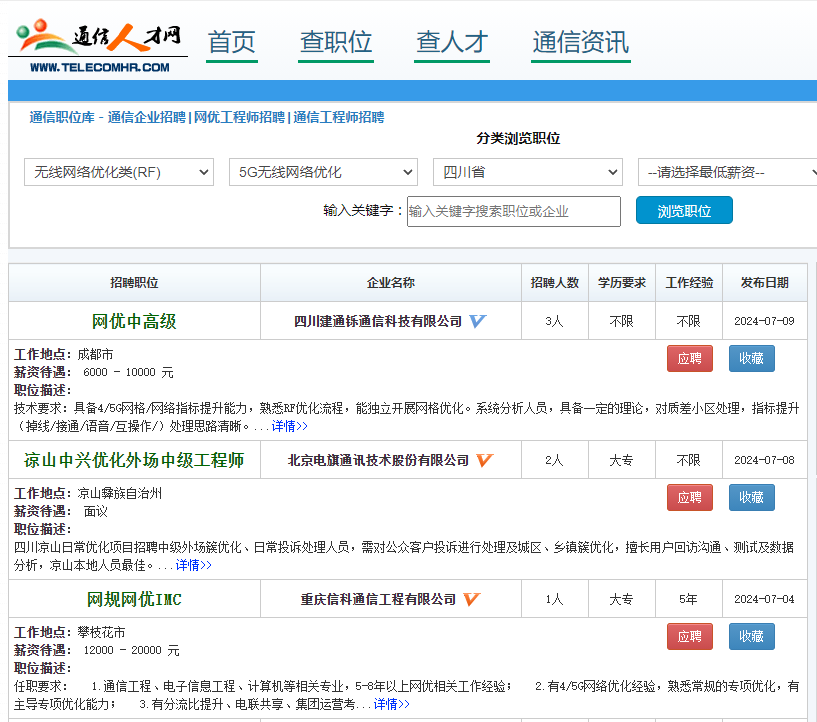
Task: Open the 网优中高级 job title
Action: (x=134, y=321)
